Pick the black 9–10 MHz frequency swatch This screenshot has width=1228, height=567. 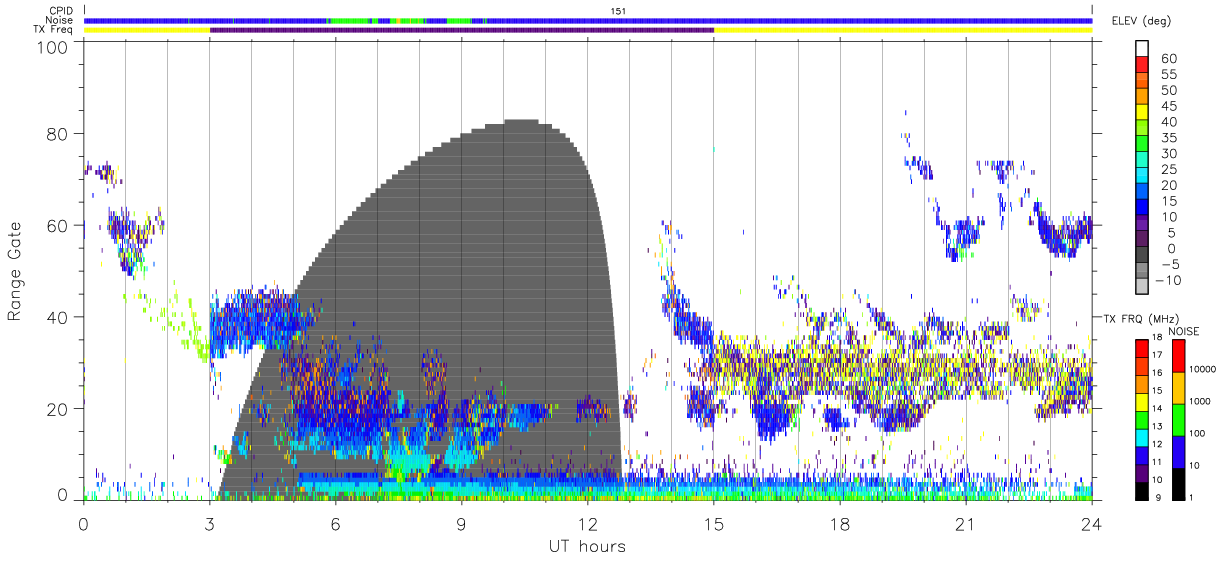[x=1140, y=490]
